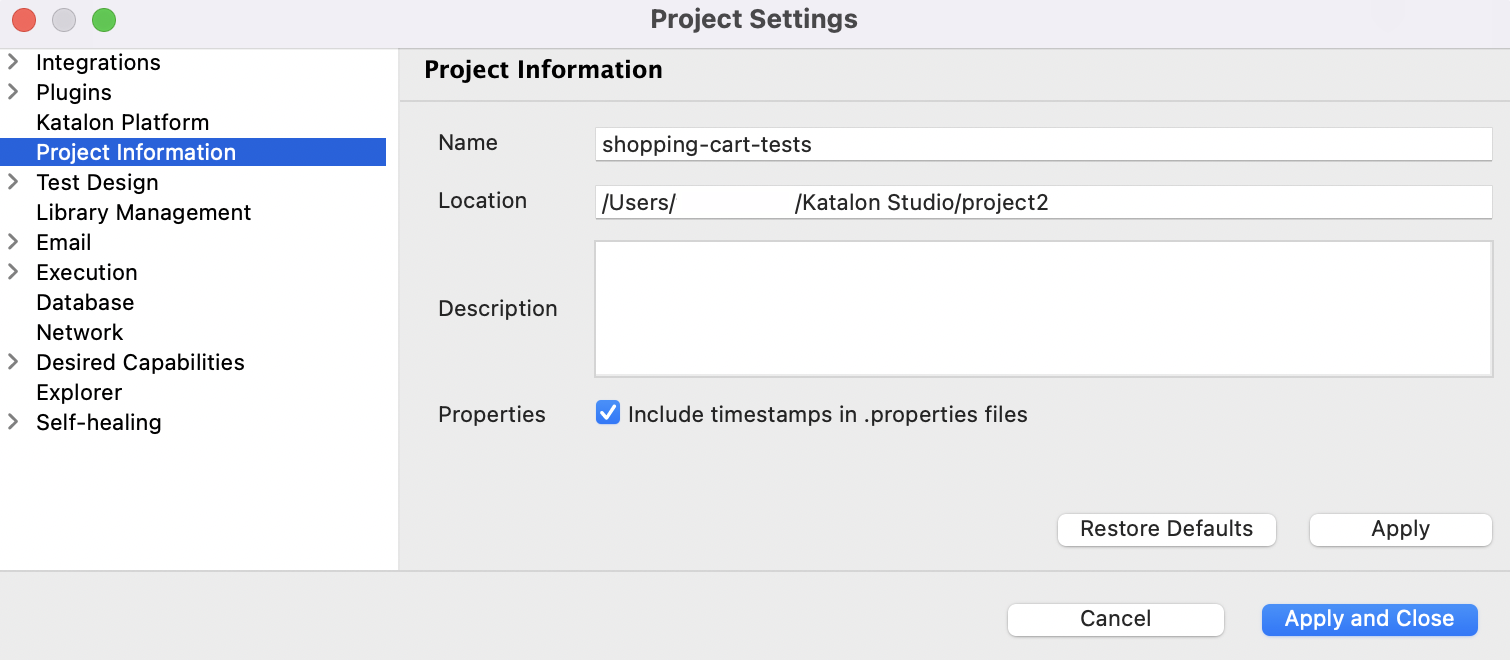The width and height of the screenshot is (1510, 660).
Task: Expand the Email settings arrow
Action: click(x=13, y=242)
